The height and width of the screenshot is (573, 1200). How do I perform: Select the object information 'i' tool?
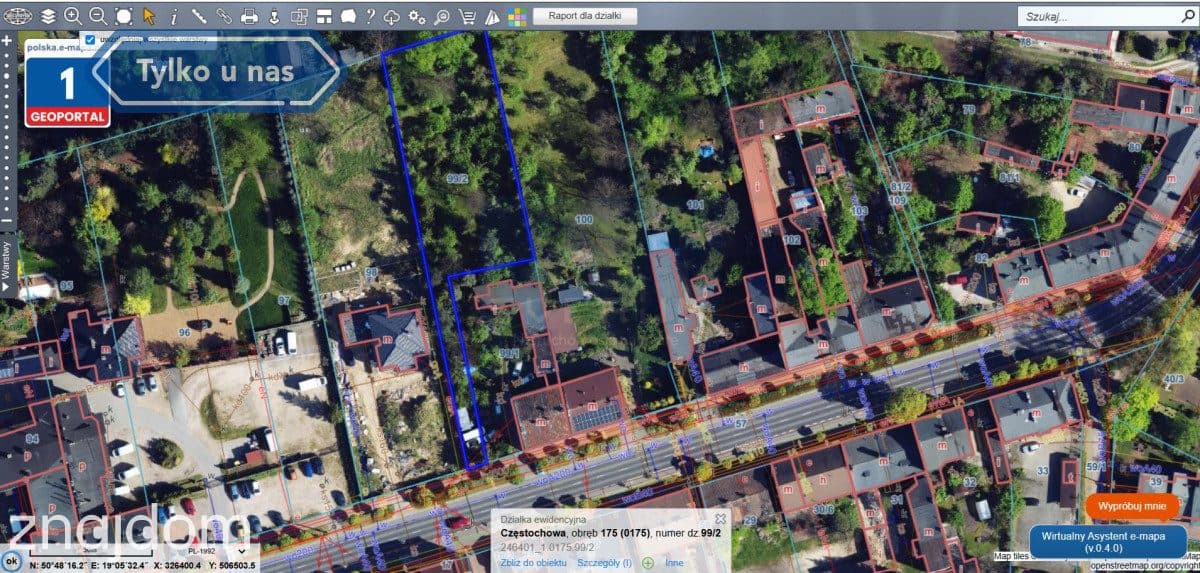pos(174,15)
